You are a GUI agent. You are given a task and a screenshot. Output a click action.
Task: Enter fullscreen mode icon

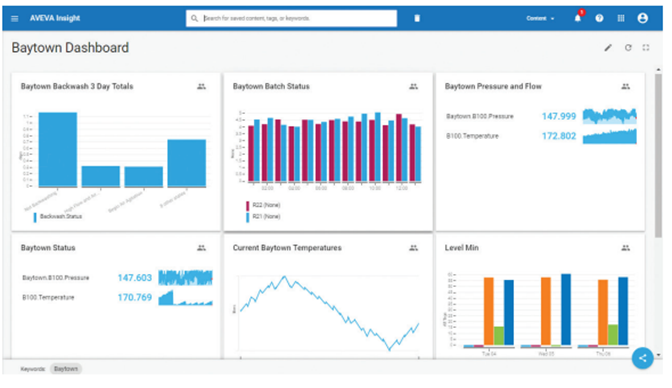pyautogui.click(x=646, y=48)
